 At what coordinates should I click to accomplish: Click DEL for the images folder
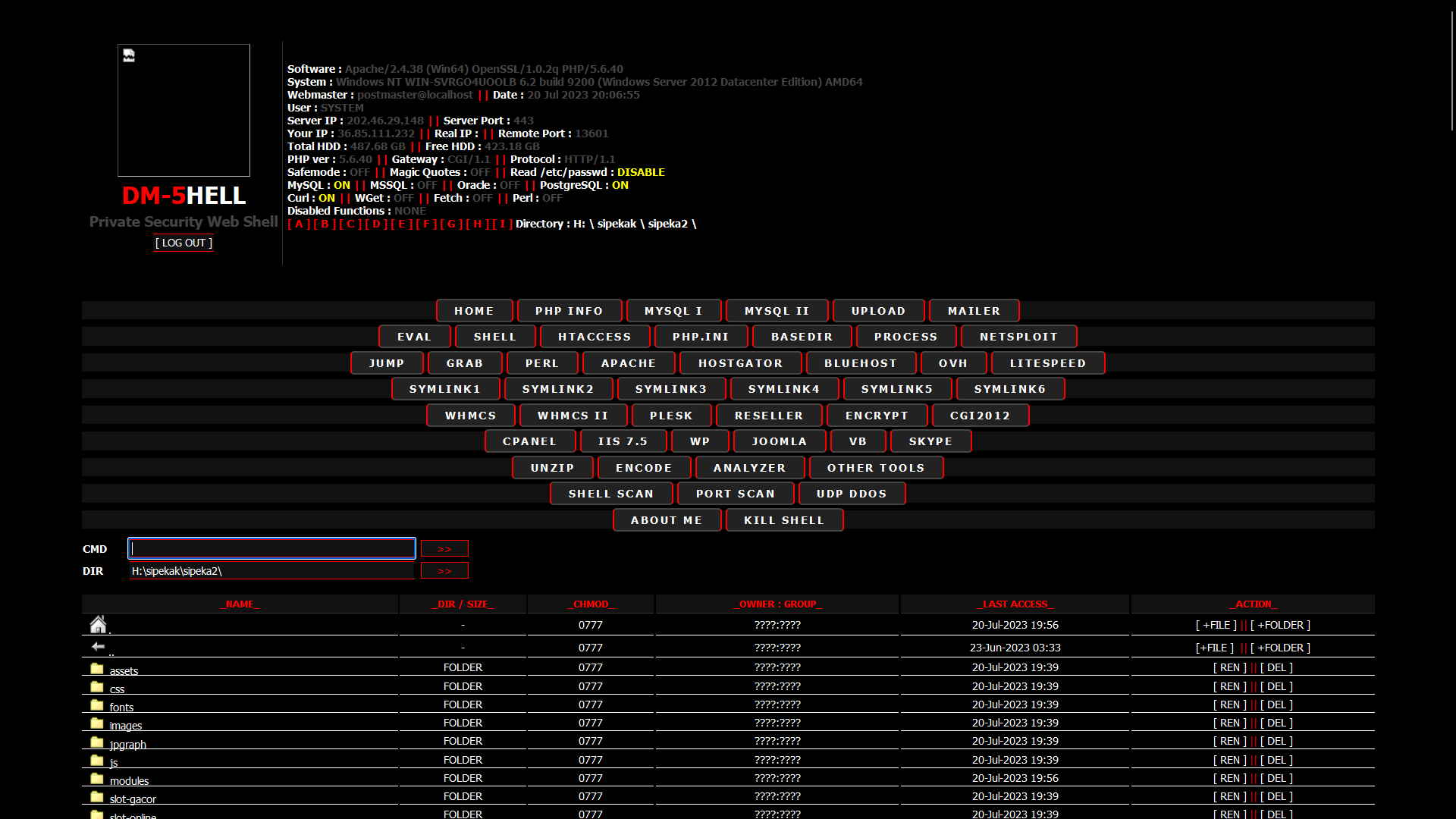[x=1277, y=723]
